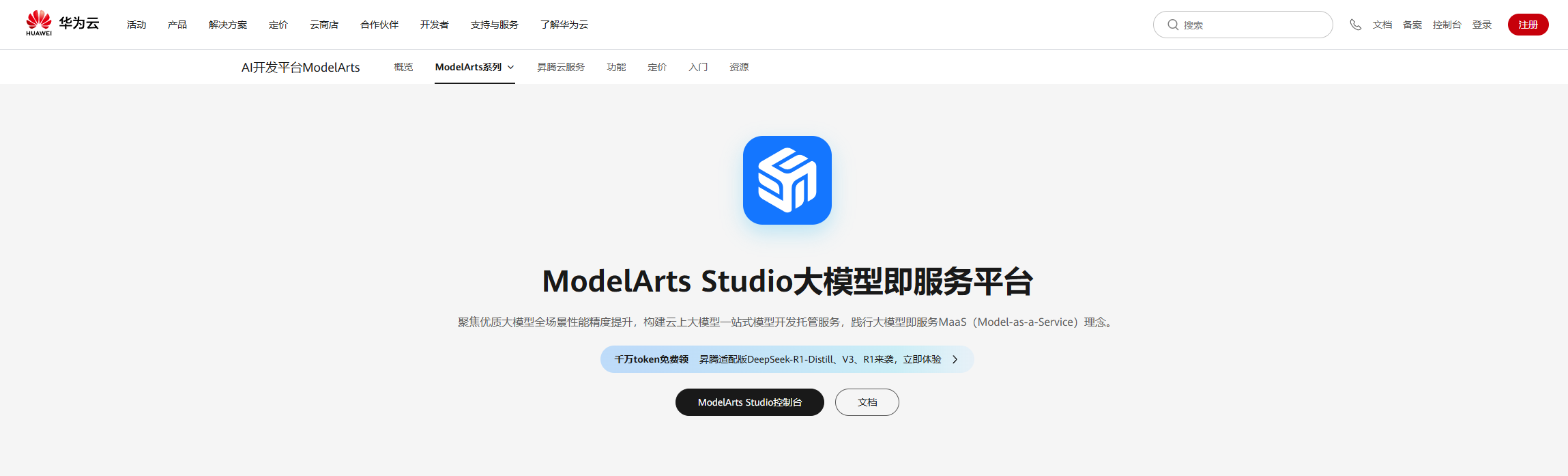Open the ModelArts Studio控制台 button

[x=750, y=402]
